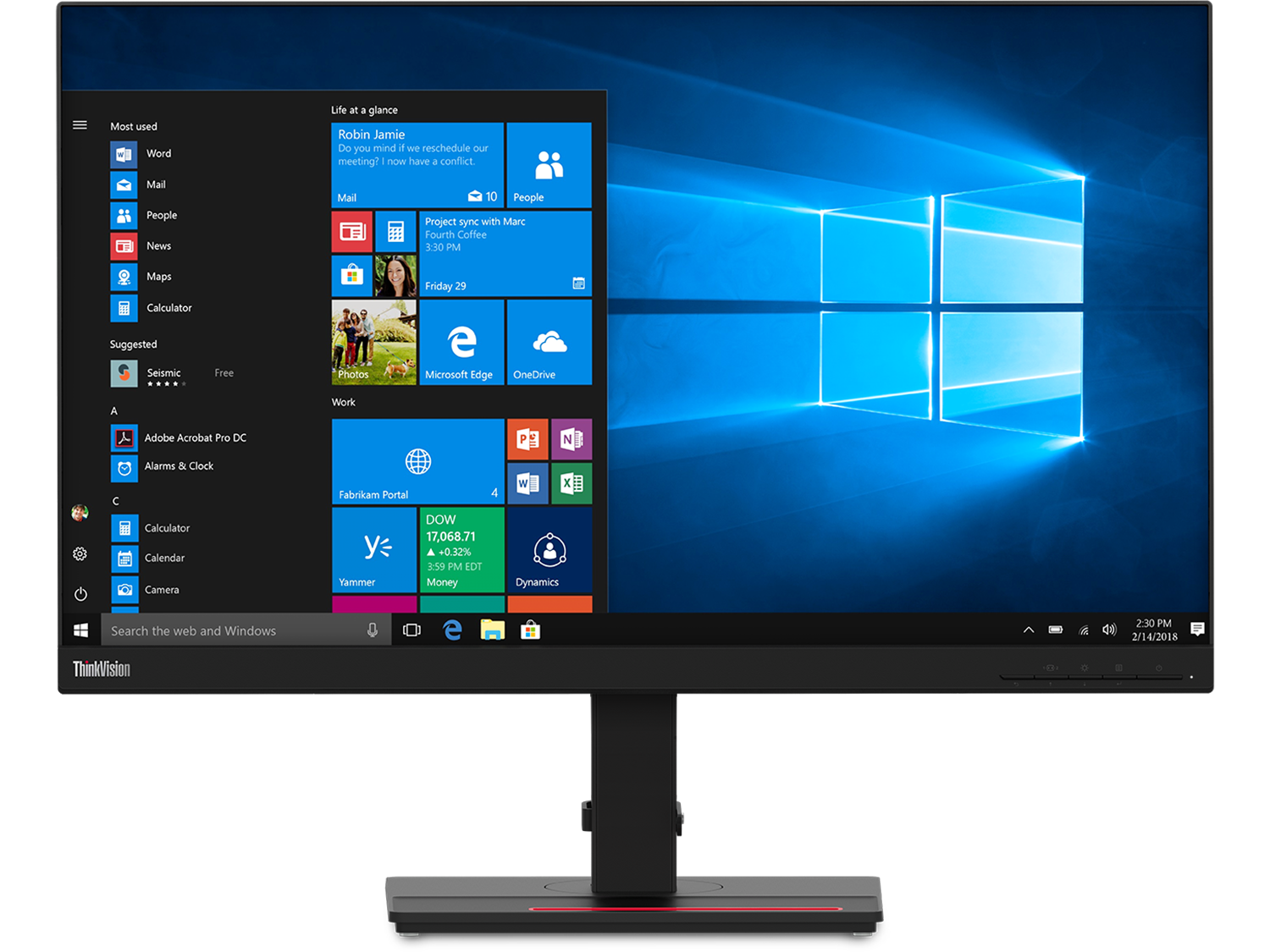Screen dimensions: 1270x952
Task: Open the Yammer tile
Action: click(374, 549)
